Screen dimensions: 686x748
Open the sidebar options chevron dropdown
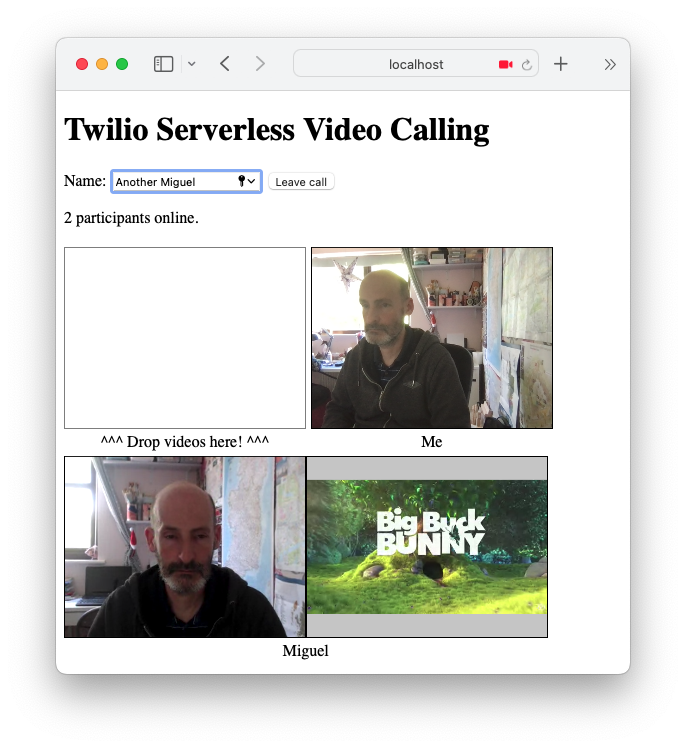click(x=192, y=64)
